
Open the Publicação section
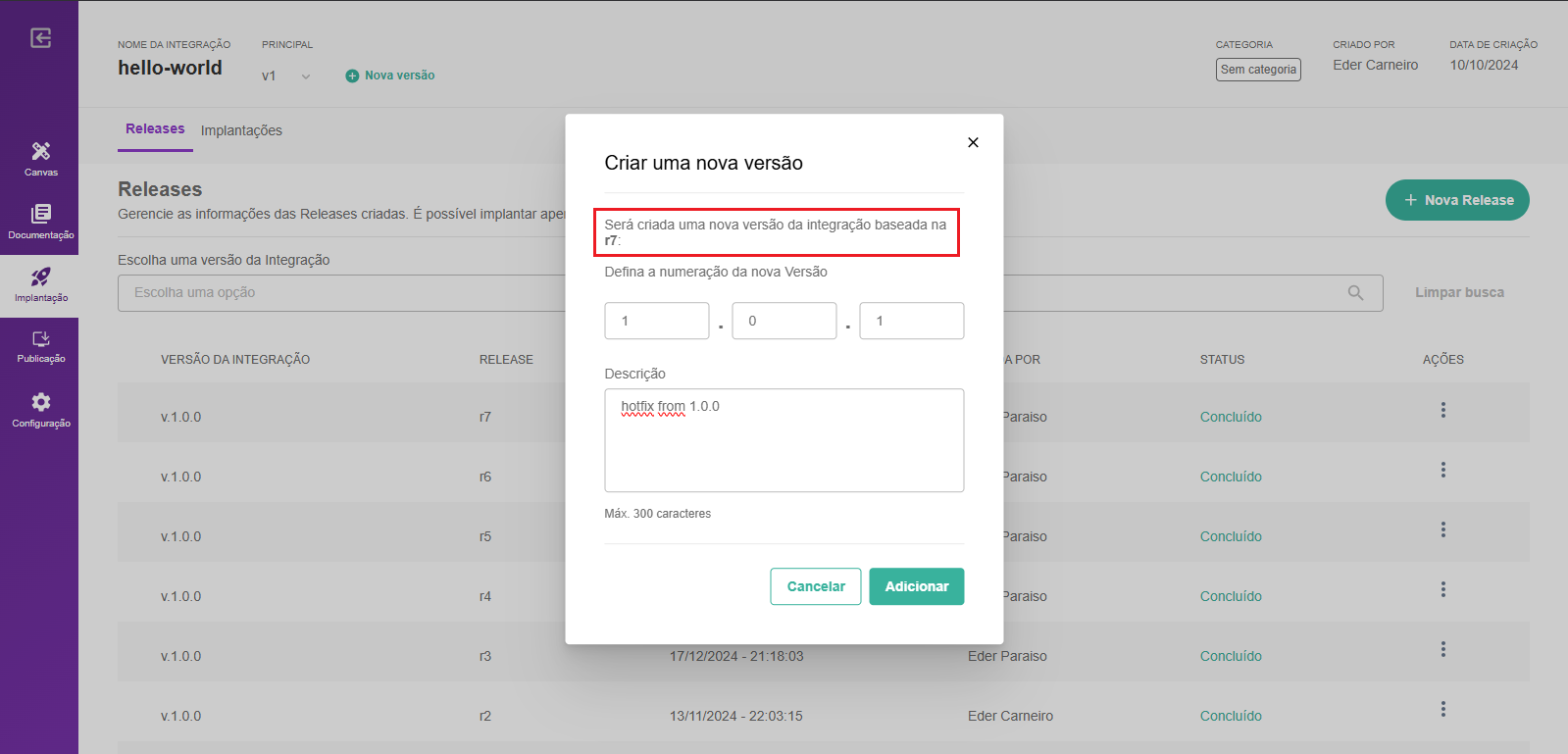coord(40,346)
